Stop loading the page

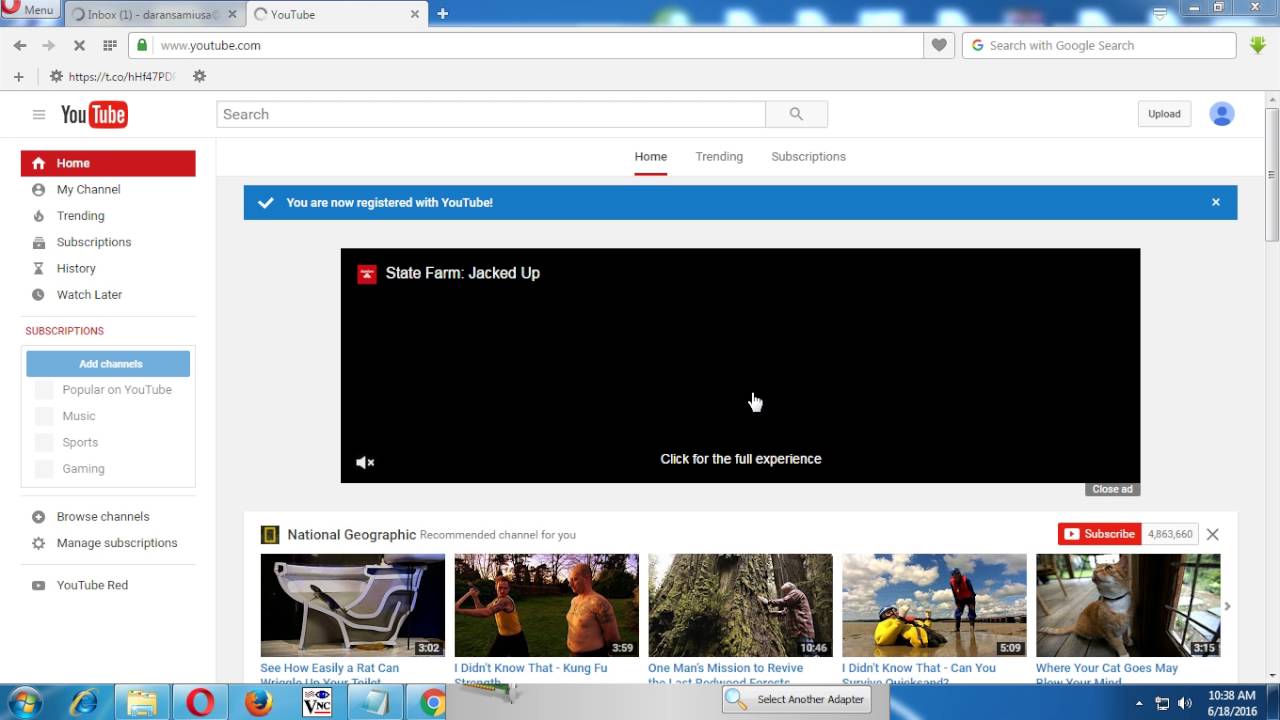(79, 45)
